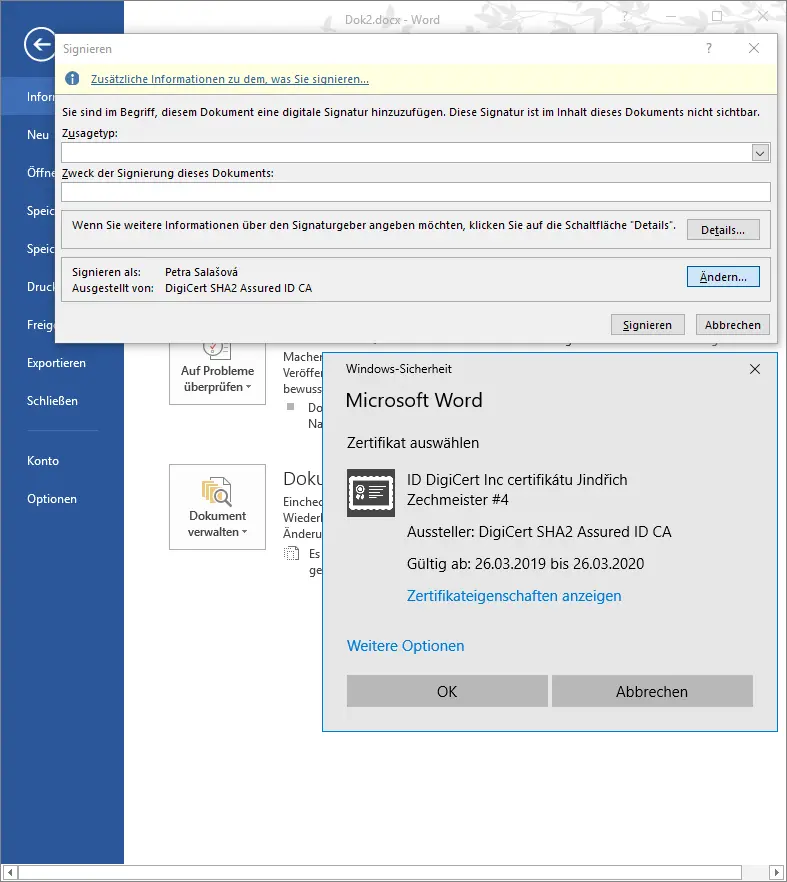Click the horizontal scrollbar right arrow
The height and width of the screenshot is (882, 787).
(x=777, y=873)
